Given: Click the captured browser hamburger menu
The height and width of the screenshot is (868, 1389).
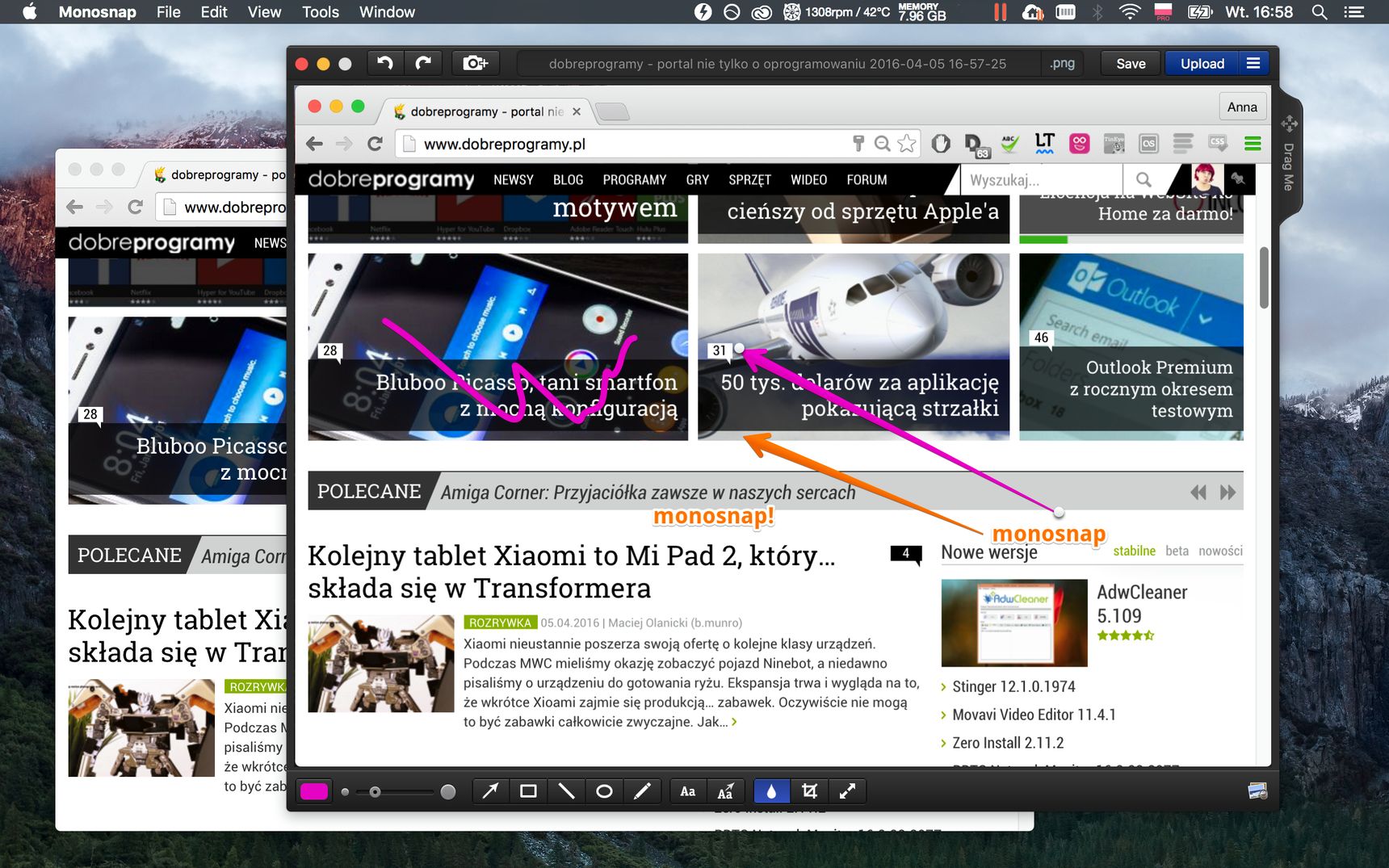Looking at the screenshot, I should click(1253, 144).
